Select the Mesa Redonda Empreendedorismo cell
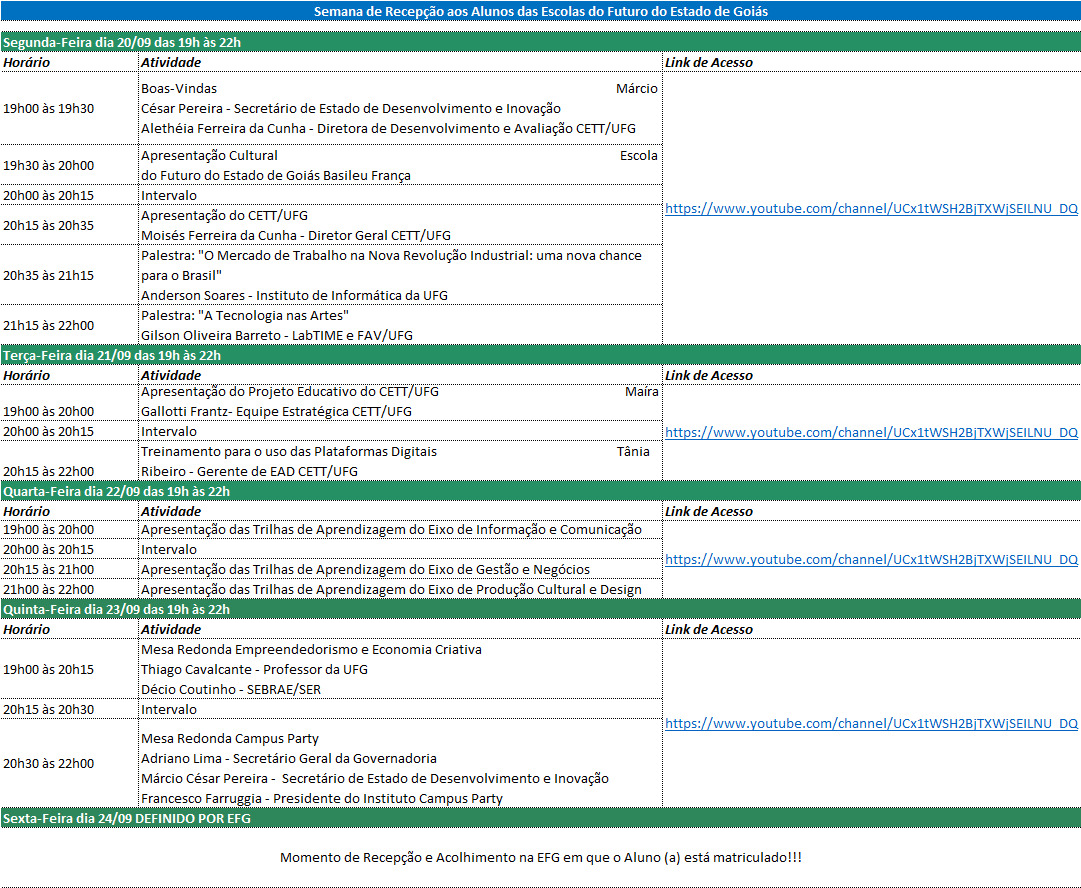 [400, 669]
